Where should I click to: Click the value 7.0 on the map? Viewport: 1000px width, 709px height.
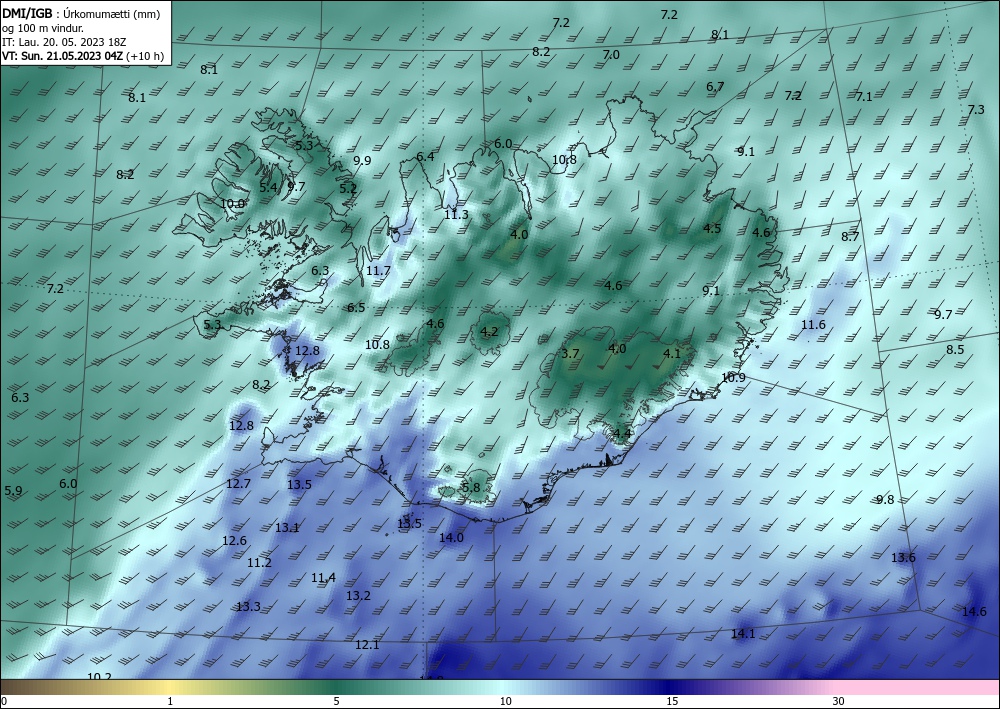611,55
